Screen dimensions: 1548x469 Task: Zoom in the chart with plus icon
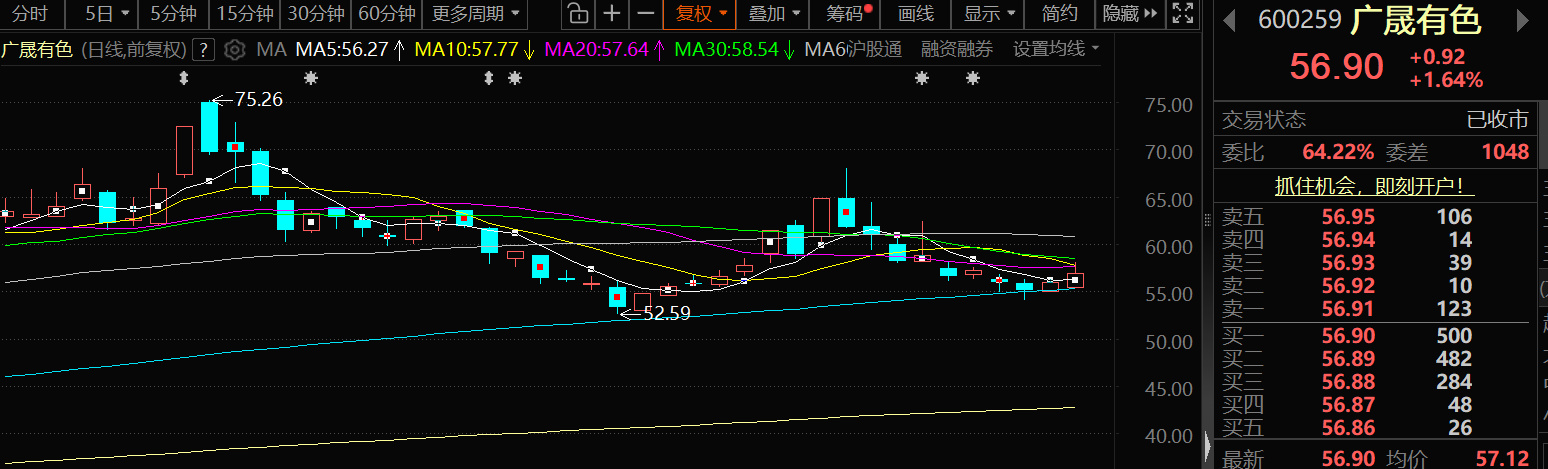612,14
